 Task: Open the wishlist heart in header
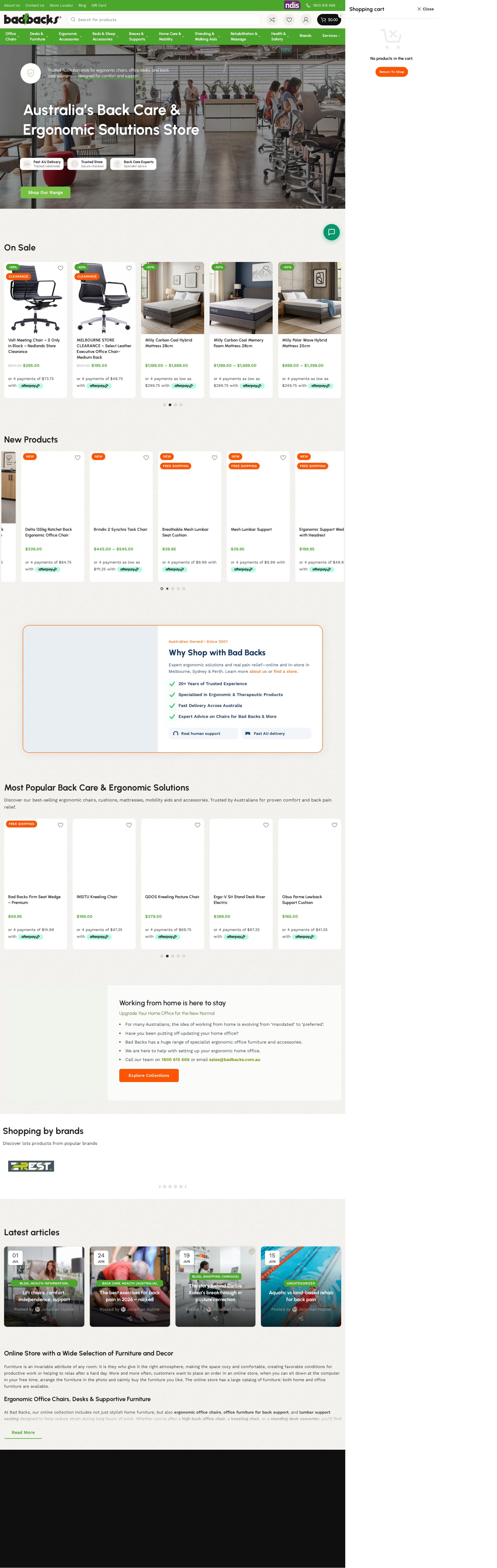[289, 19]
